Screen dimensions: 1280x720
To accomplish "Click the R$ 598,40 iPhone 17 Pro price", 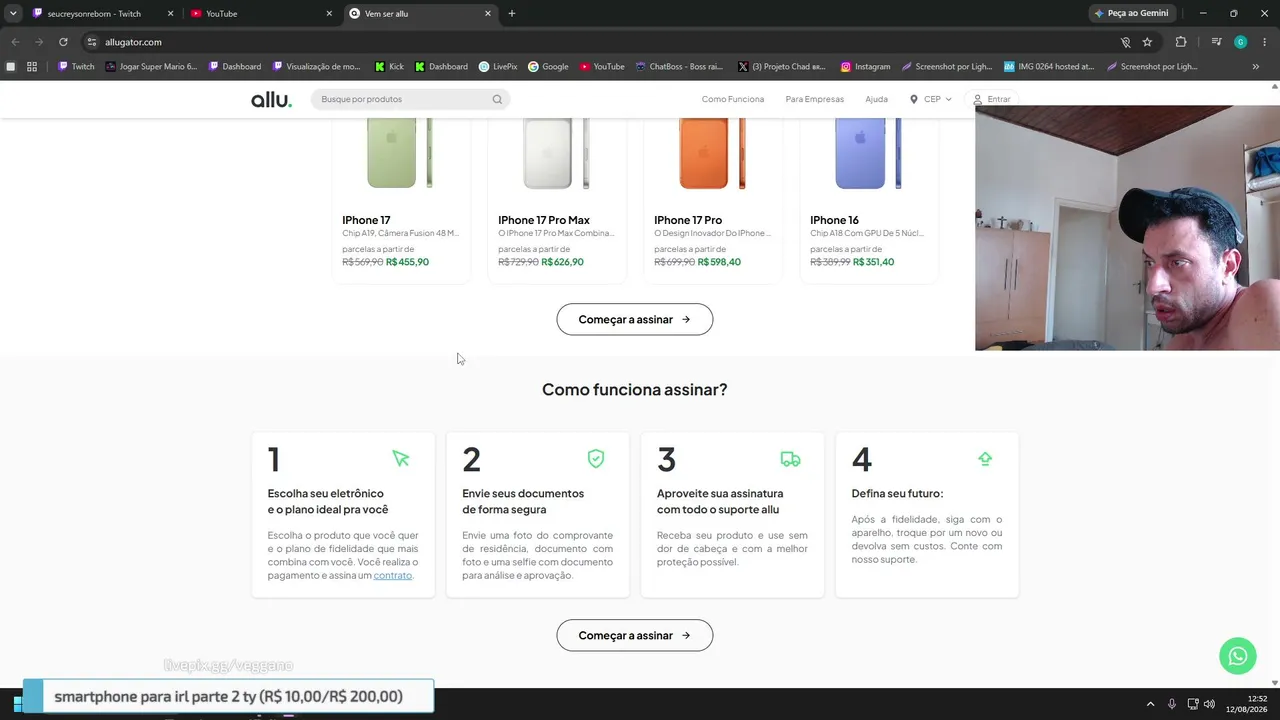I will [x=719, y=262].
